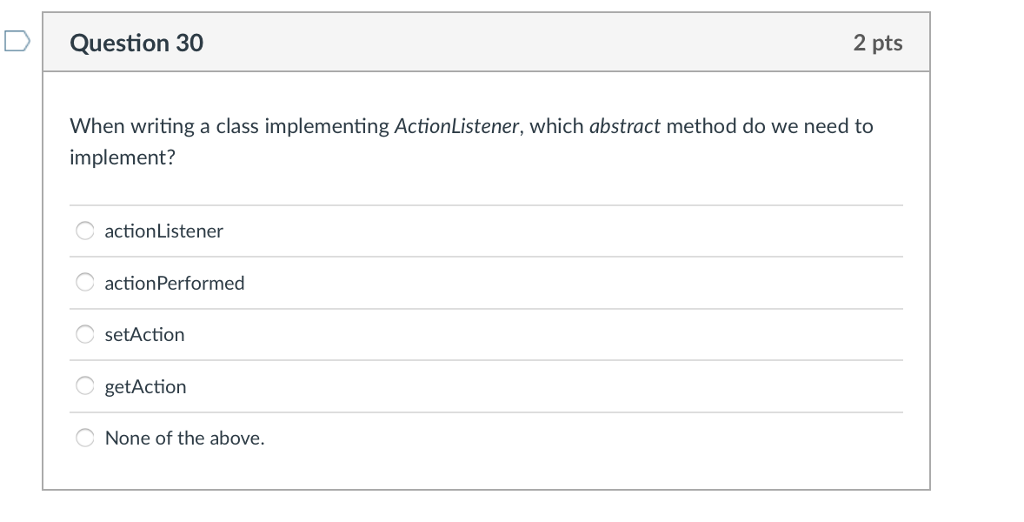Mark the setAction radio button
1024x522 pixels.
[85, 334]
